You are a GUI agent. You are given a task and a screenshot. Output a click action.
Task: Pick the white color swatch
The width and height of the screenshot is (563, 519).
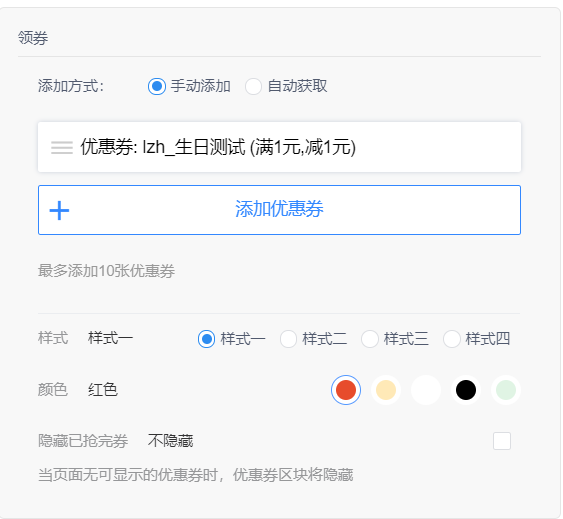(x=426, y=390)
